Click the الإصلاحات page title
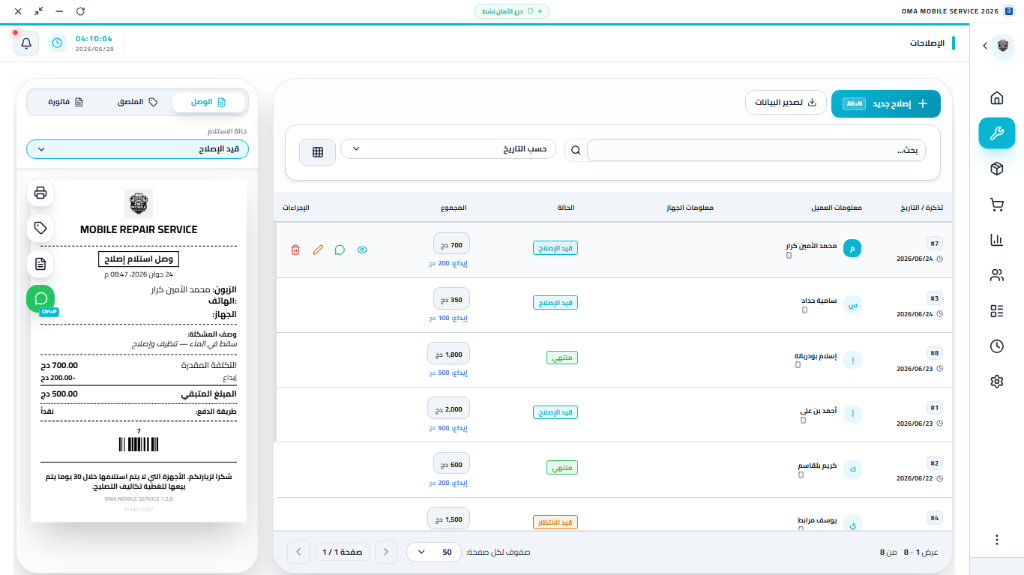This screenshot has height=575, width=1024. click(927, 43)
